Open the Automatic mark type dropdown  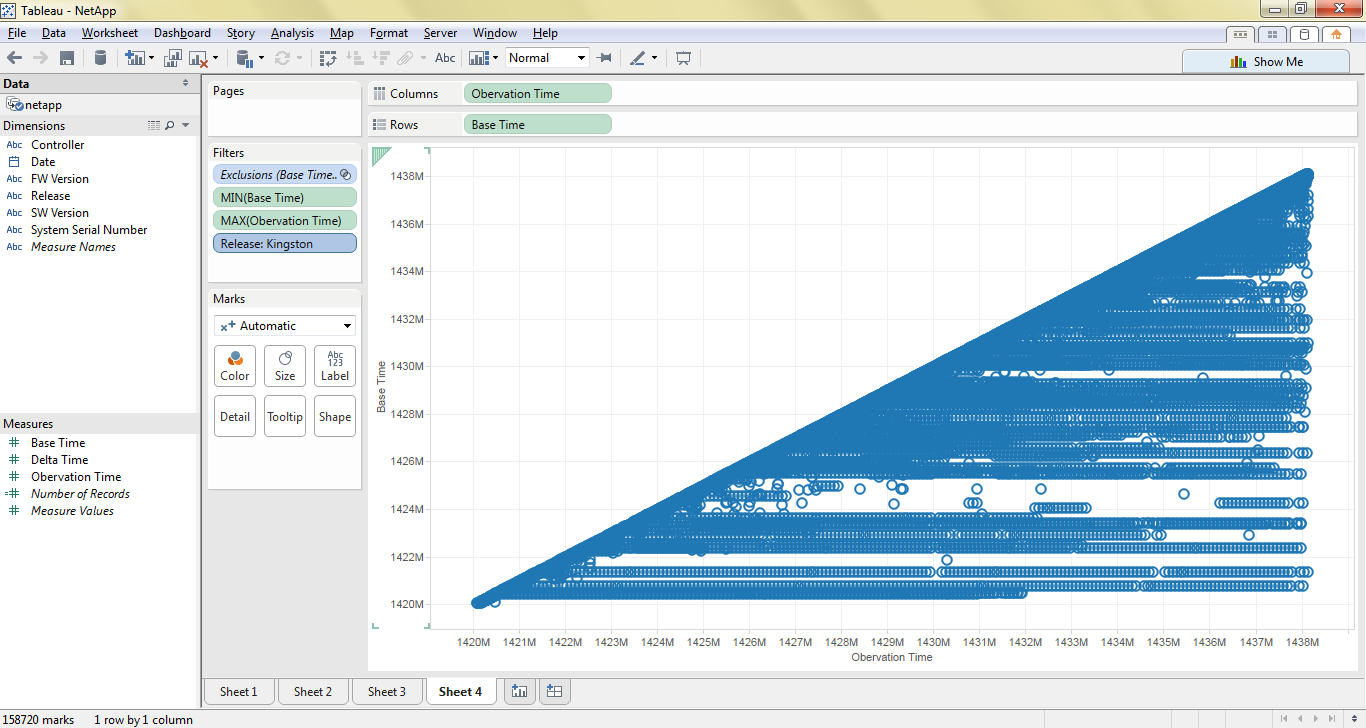click(285, 326)
